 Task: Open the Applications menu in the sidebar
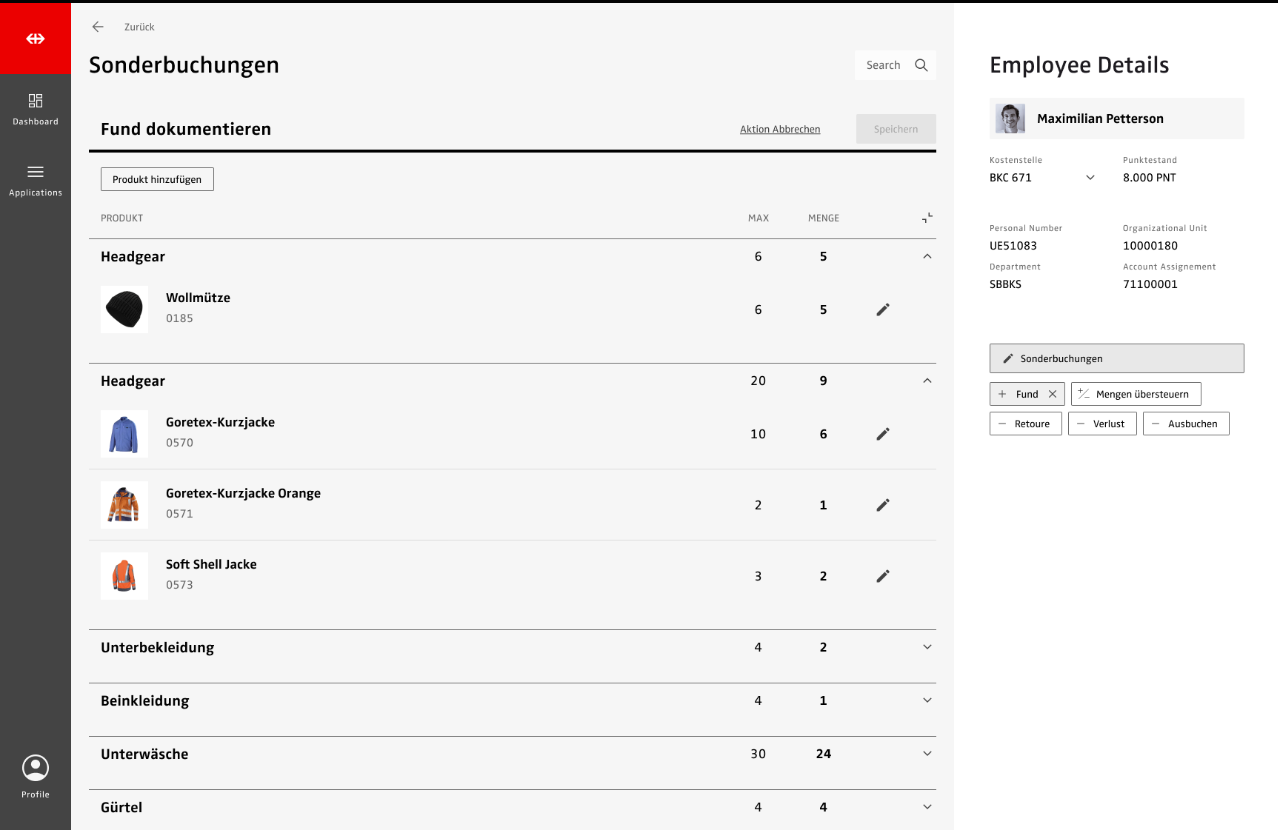pos(35,179)
